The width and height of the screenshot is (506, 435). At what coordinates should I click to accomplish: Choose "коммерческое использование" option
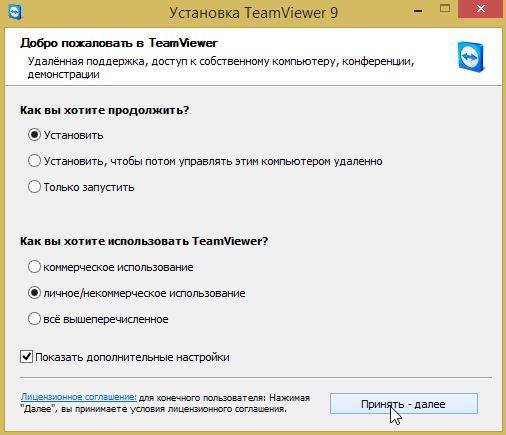pyautogui.click(x=34, y=267)
